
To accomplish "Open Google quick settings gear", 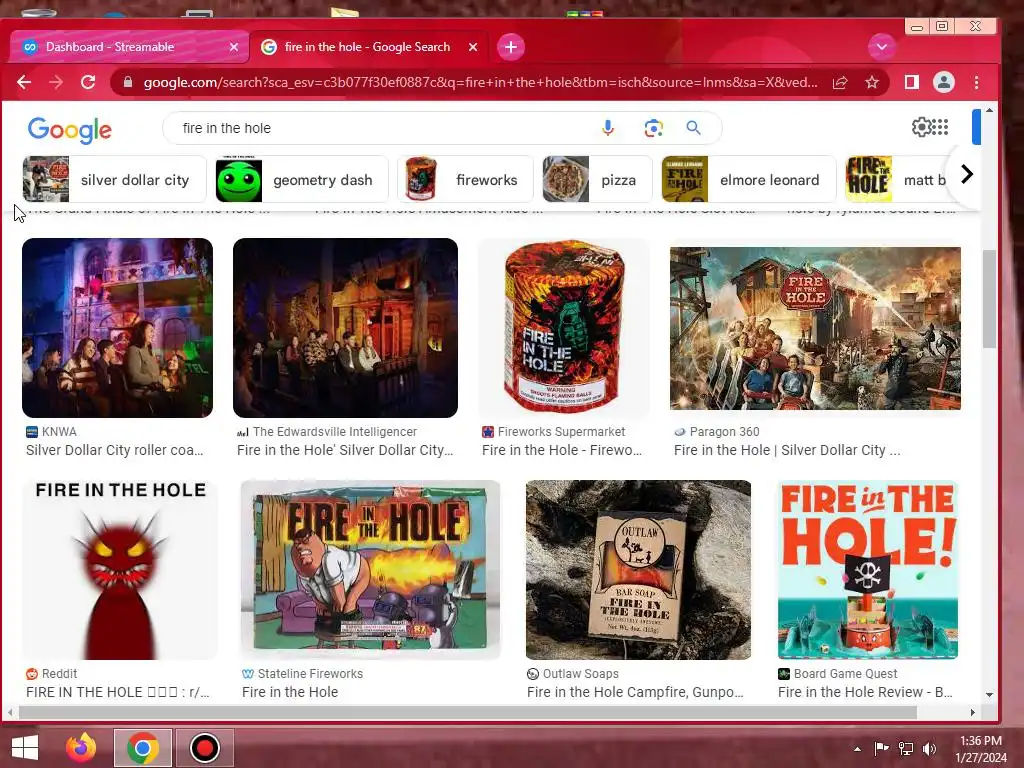I will (921, 127).
